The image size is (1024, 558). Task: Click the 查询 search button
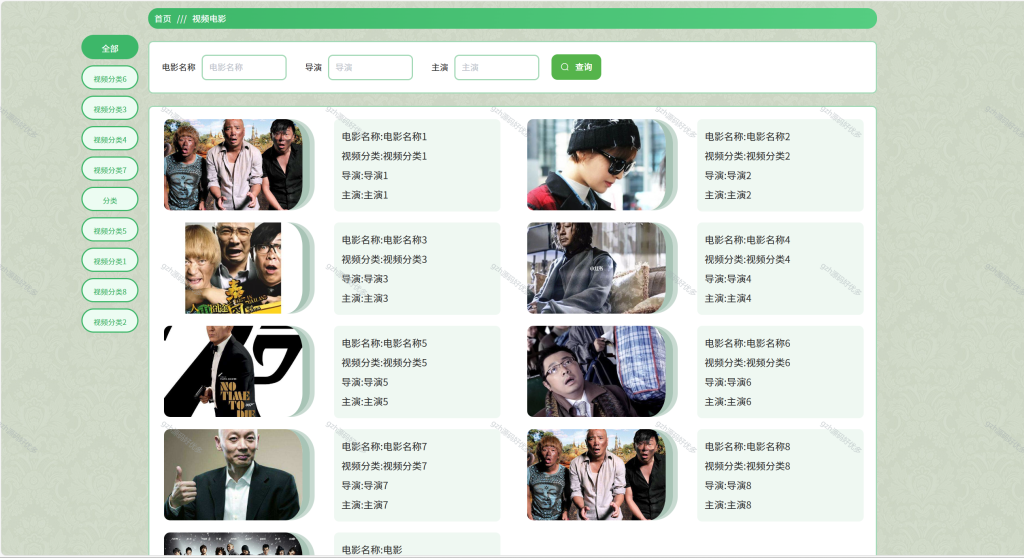tap(576, 67)
